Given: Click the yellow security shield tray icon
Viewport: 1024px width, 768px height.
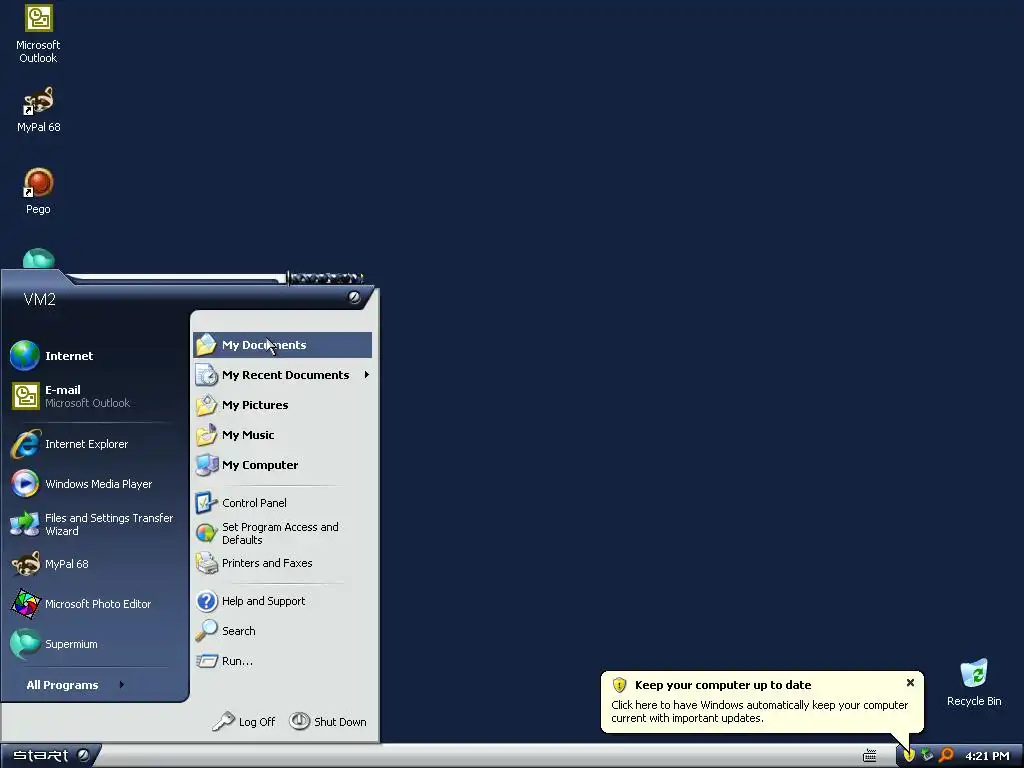Looking at the screenshot, I should tap(908, 756).
